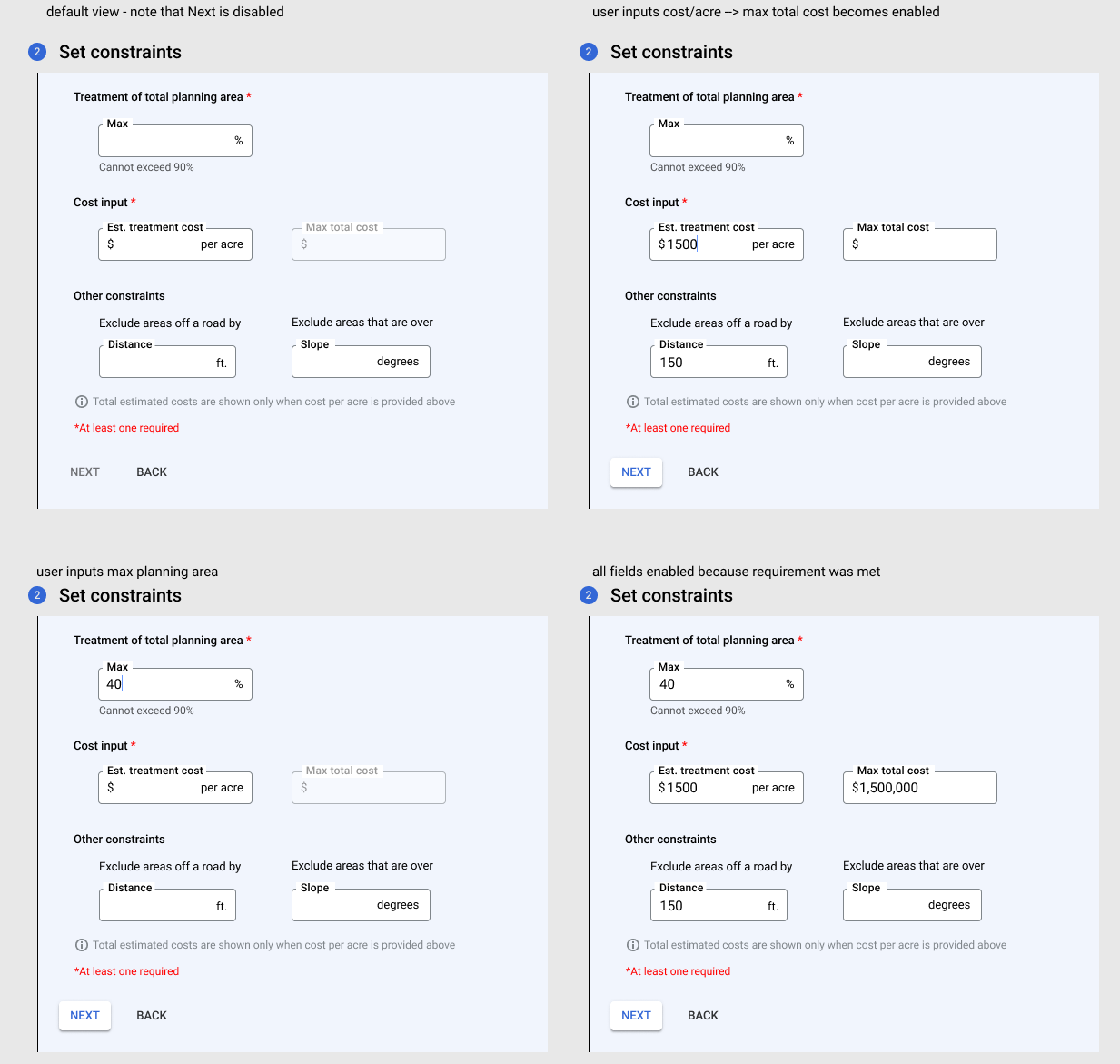1120x1064 pixels.
Task: Click the blue step 2 badge in top-right panel
Action: click(588, 52)
